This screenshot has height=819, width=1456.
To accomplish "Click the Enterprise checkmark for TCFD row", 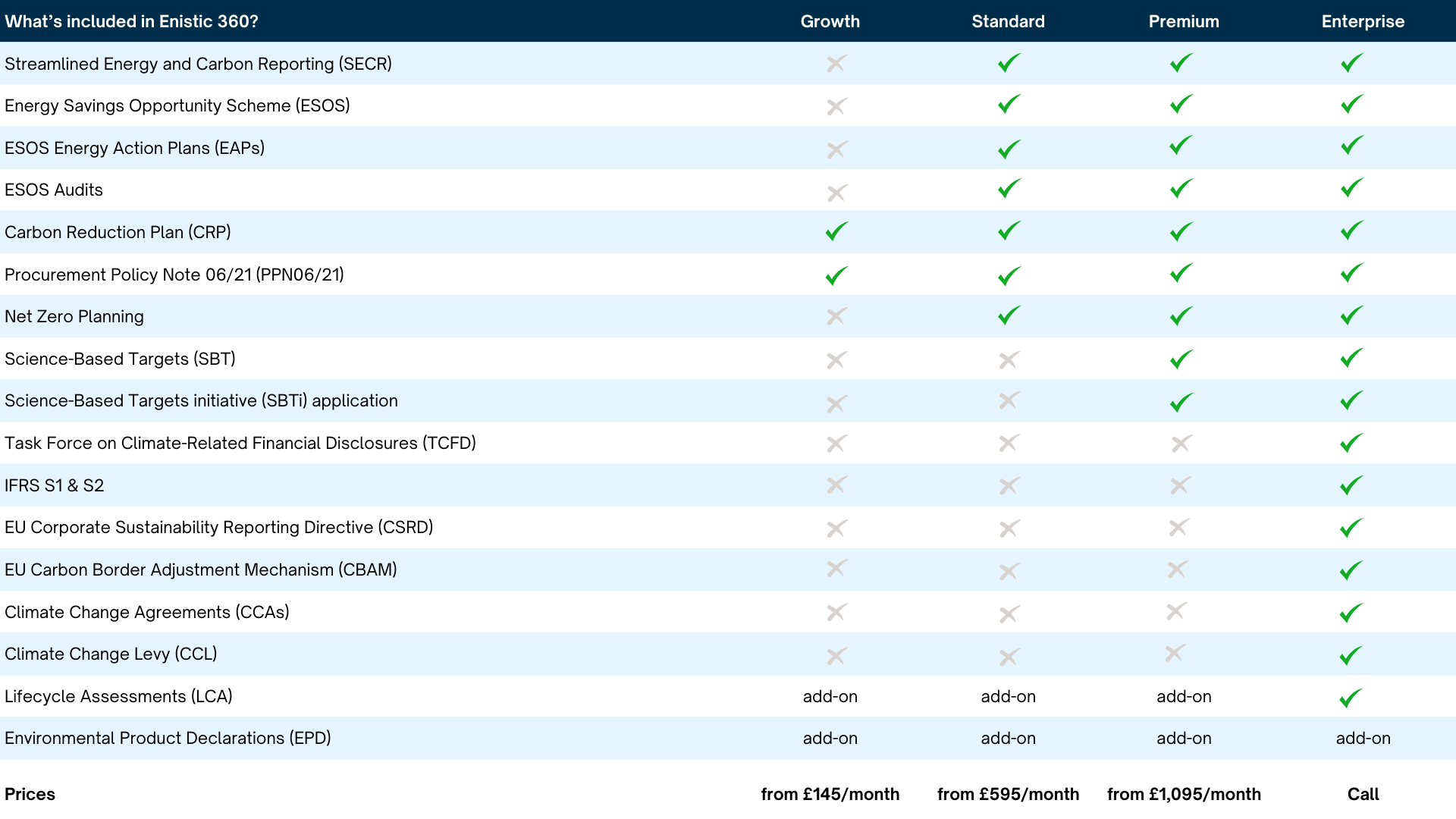I will click(1351, 443).
